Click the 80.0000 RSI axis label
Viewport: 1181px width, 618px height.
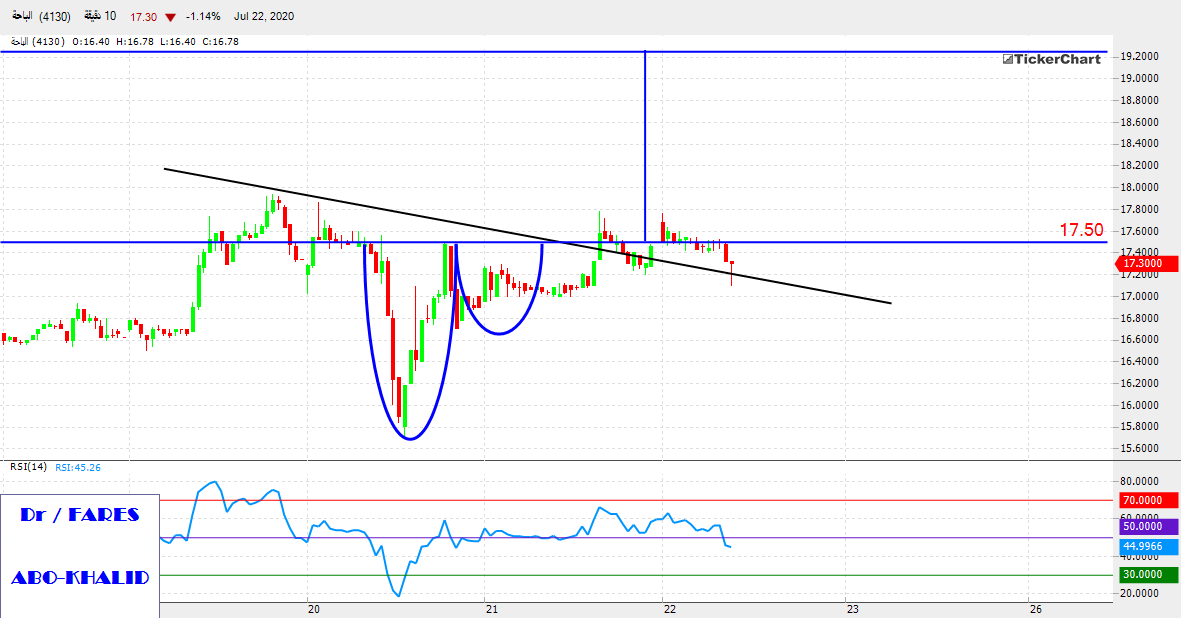pyautogui.click(x=1139, y=481)
